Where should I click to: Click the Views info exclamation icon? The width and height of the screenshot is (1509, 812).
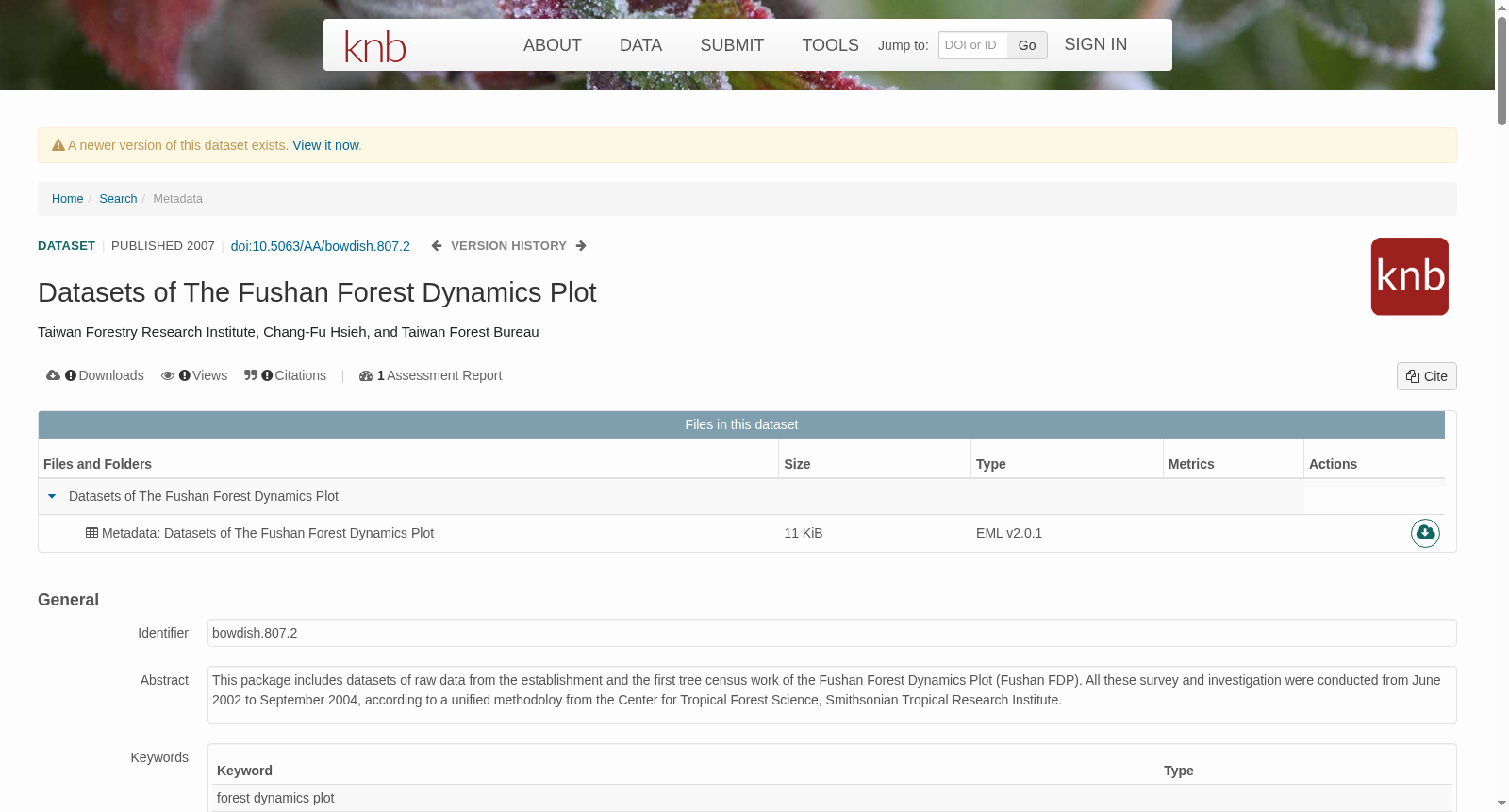pos(185,375)
